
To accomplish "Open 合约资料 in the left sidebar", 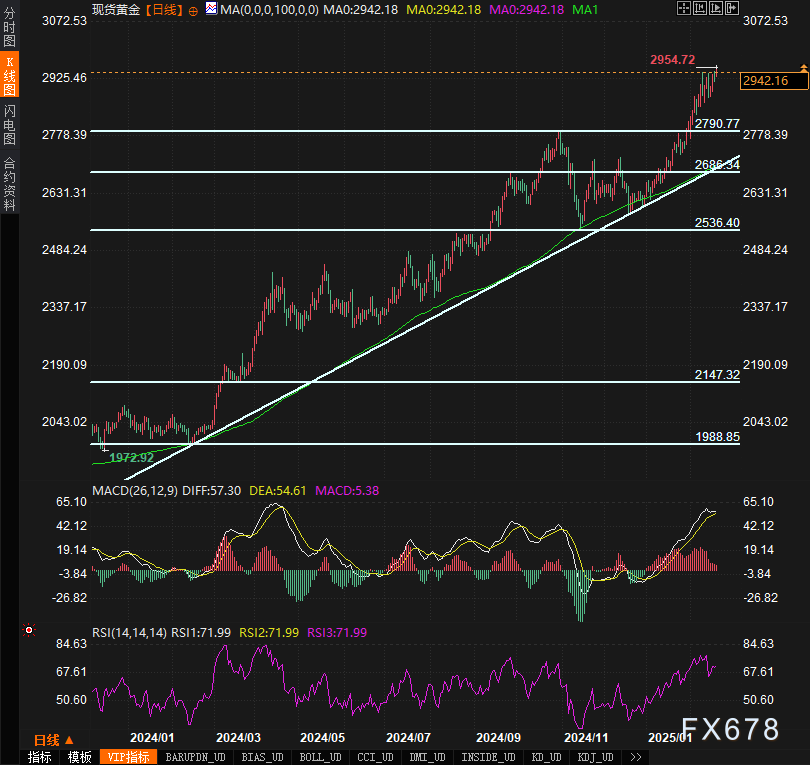I will point(9,183).
